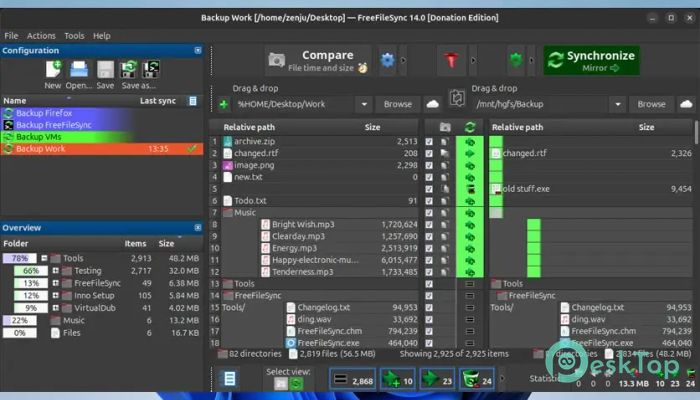This screenshot has height=400, width=700.
Task: Collapse the Tools folder in Overview
Action: tap(44, 258)
